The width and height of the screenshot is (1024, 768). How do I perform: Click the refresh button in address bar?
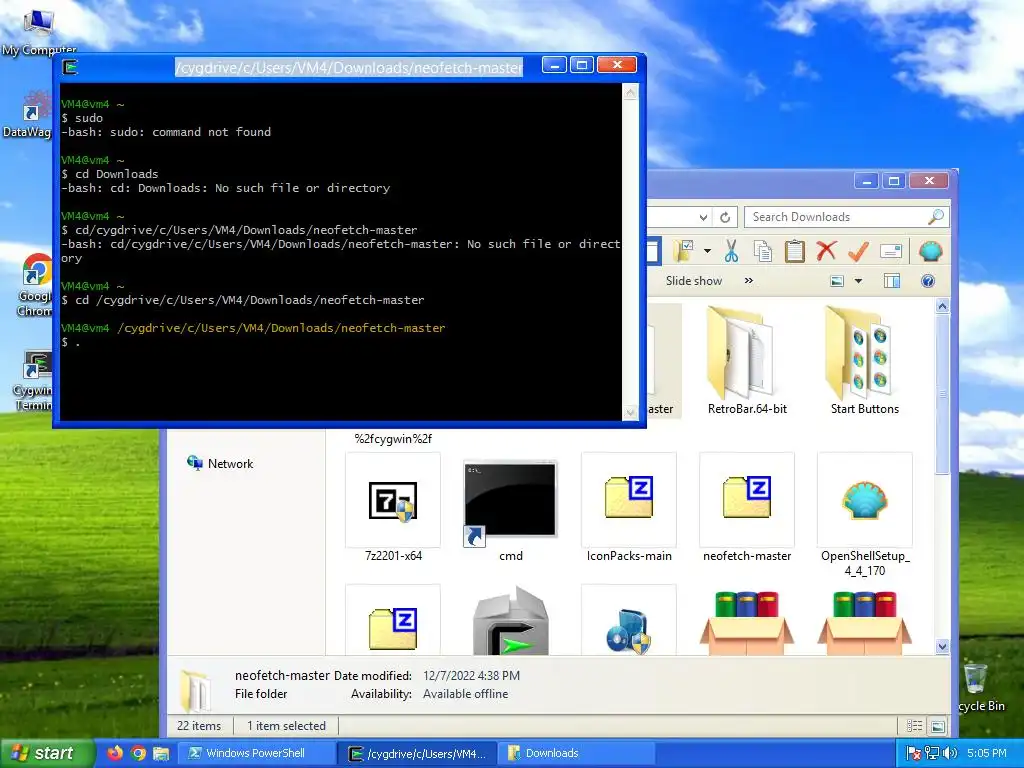[725, 217]
